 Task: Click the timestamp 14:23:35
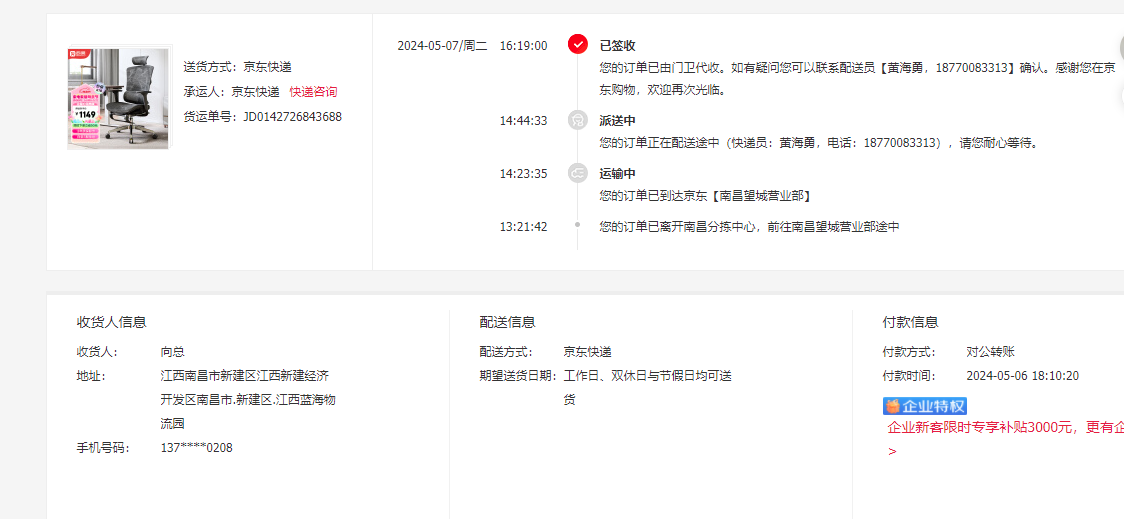pyautogui.click(x=523, y=173)
